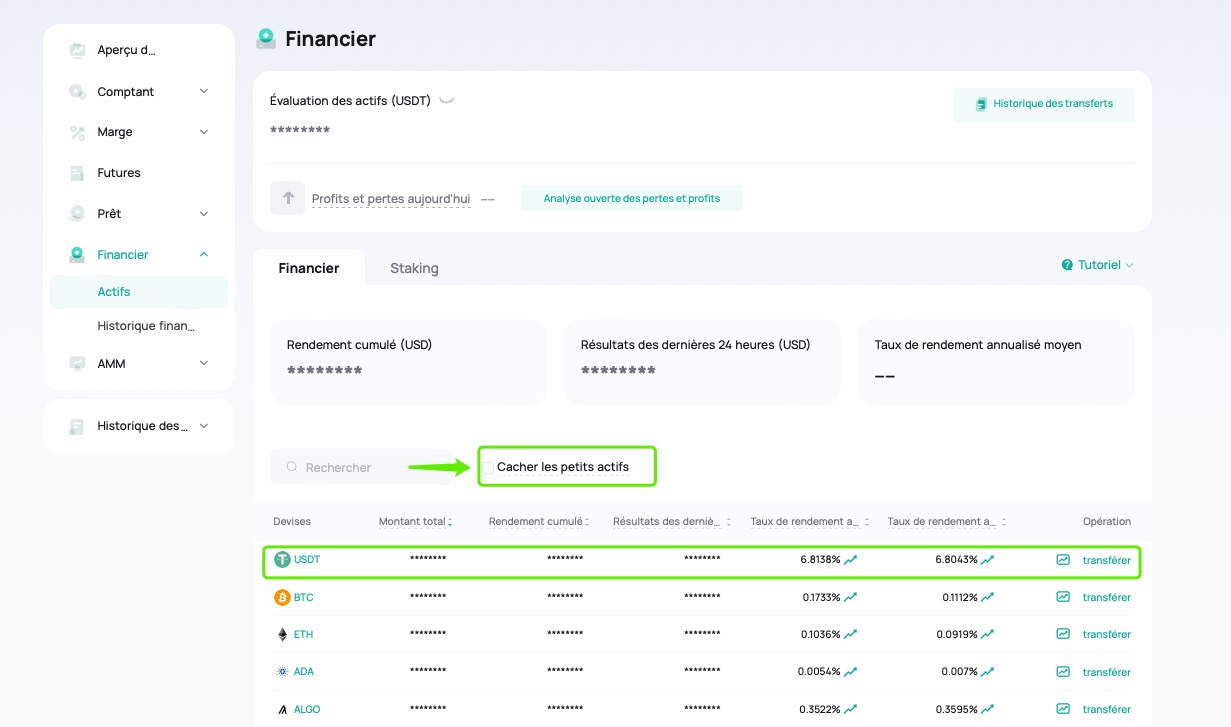This screenshot has height=727, width=1231.
Task: Enable Cacher les petits actifs checkbox
Action: pos(488,467)
